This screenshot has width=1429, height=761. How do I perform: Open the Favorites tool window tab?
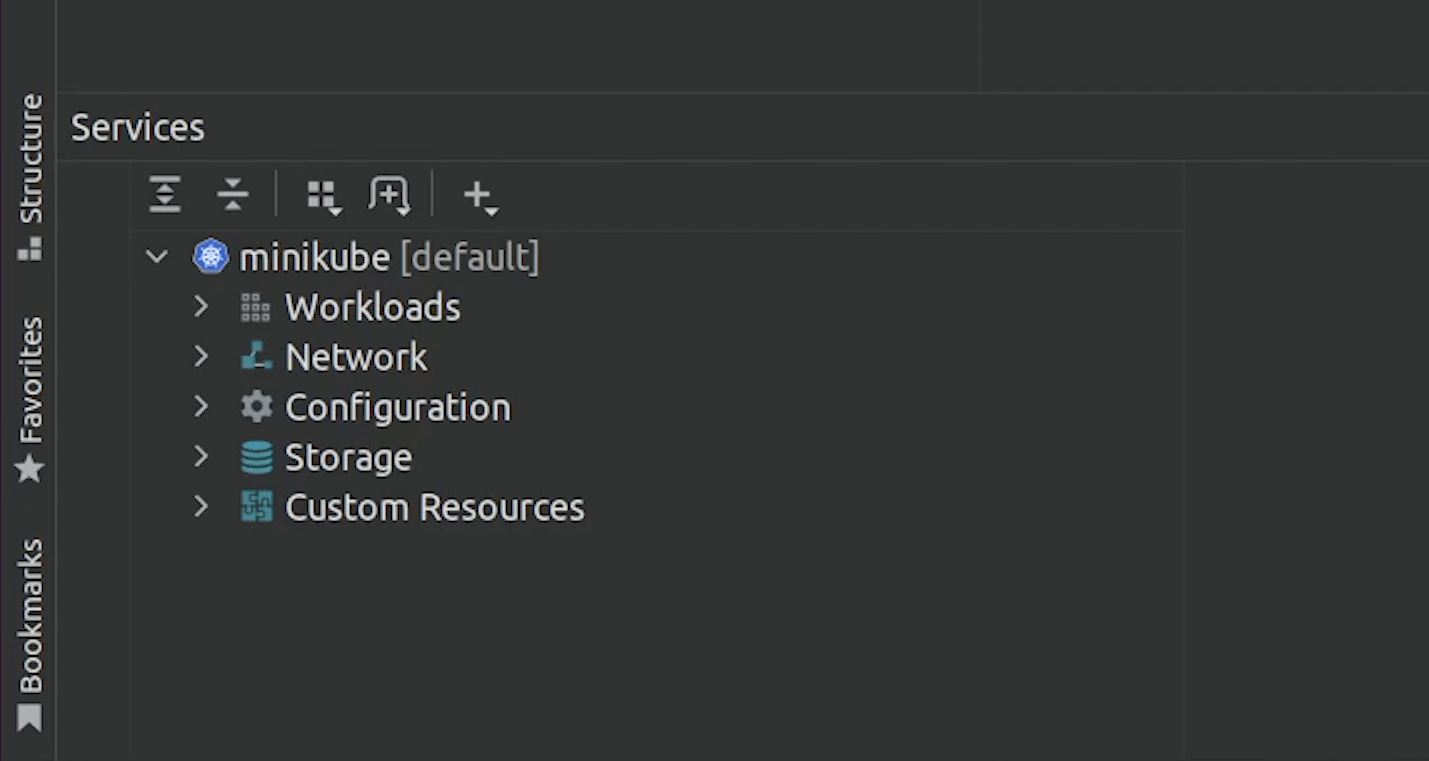[x=30, y=398]
